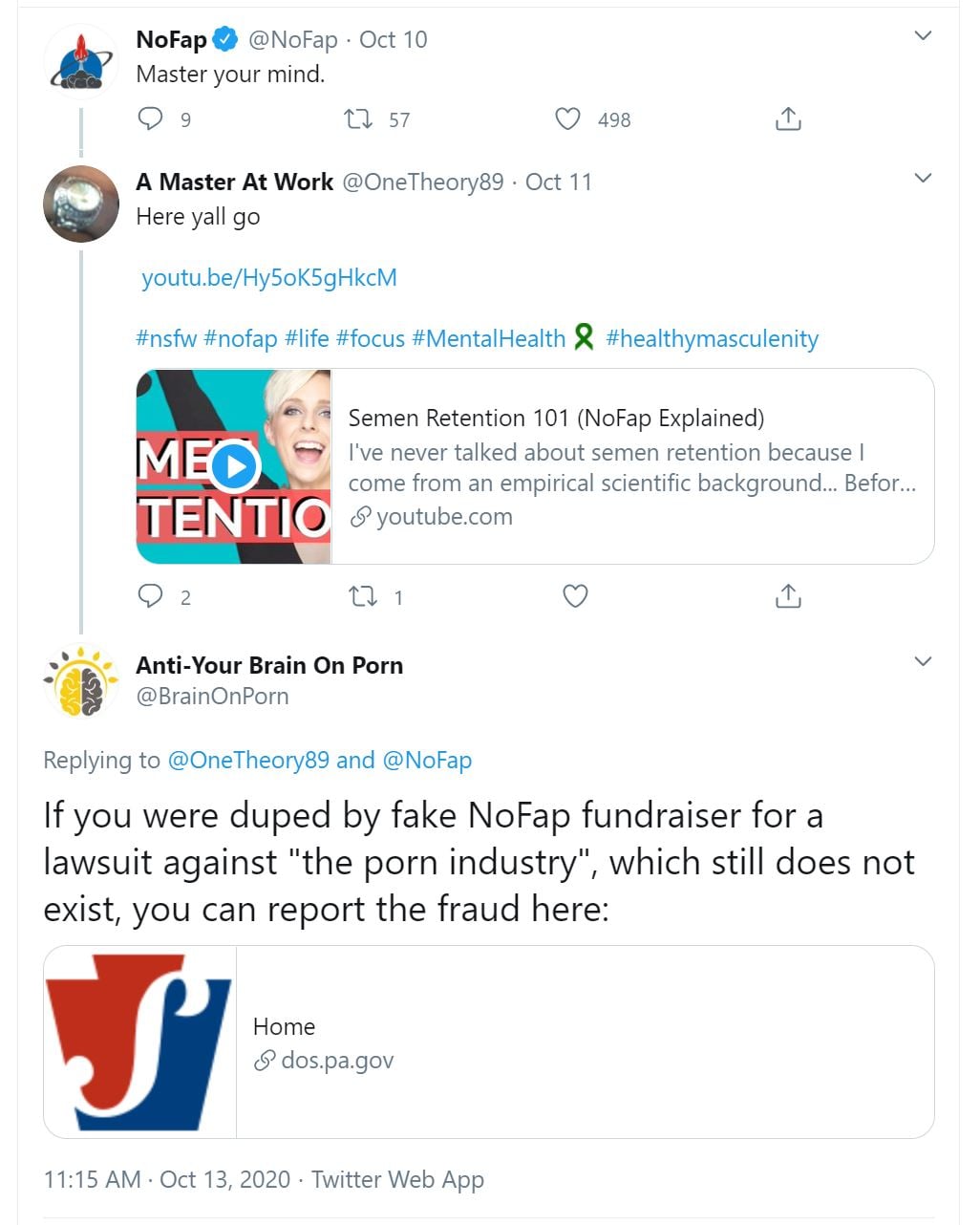Reply to NoFap's "Master your mind" tweet
The image size is (980, 1225).
click(151, 118)
